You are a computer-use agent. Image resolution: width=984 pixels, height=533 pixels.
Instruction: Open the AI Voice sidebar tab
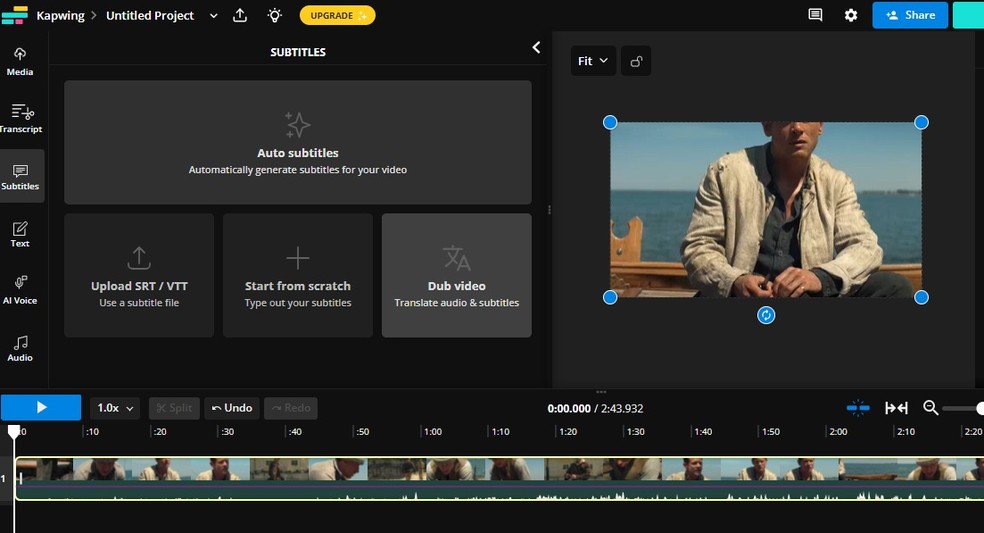[x=20, y=291]
